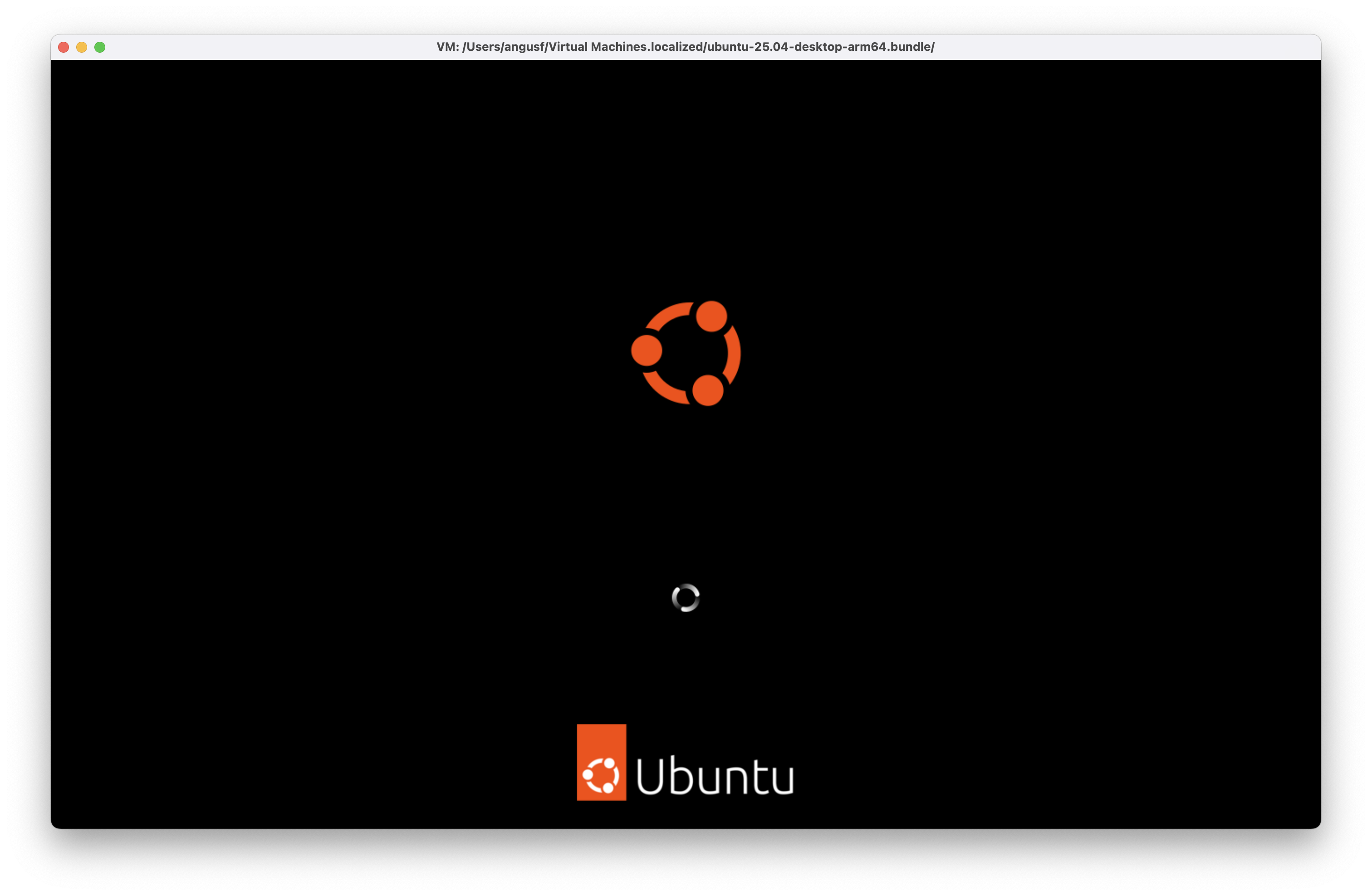The height and width of the screenshot is (896, 1372).
Task: Click the green zoom button
Action: 101,47
